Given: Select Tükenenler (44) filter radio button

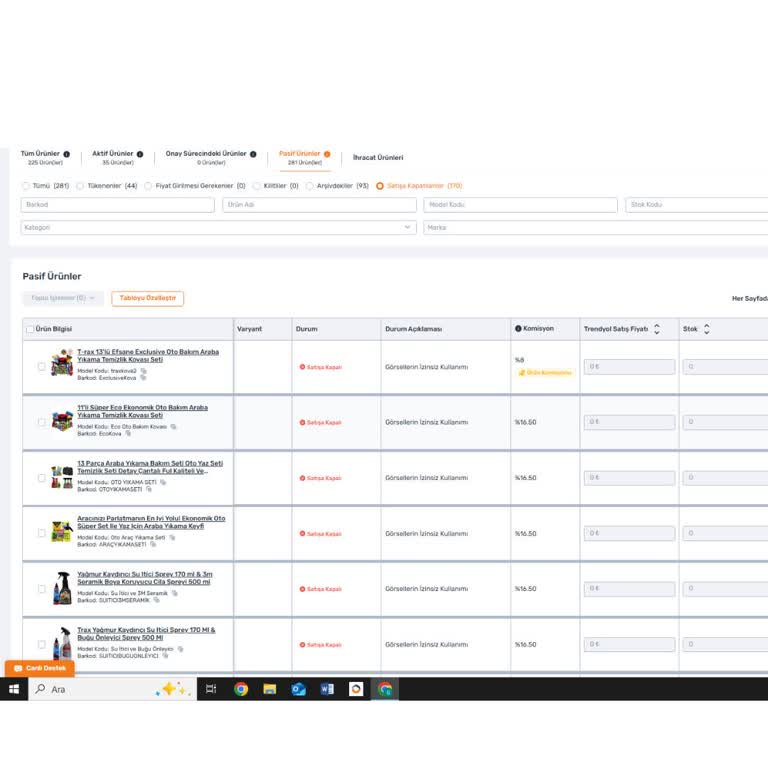Looking at the screenshot, I should click(x=82, y=186).
